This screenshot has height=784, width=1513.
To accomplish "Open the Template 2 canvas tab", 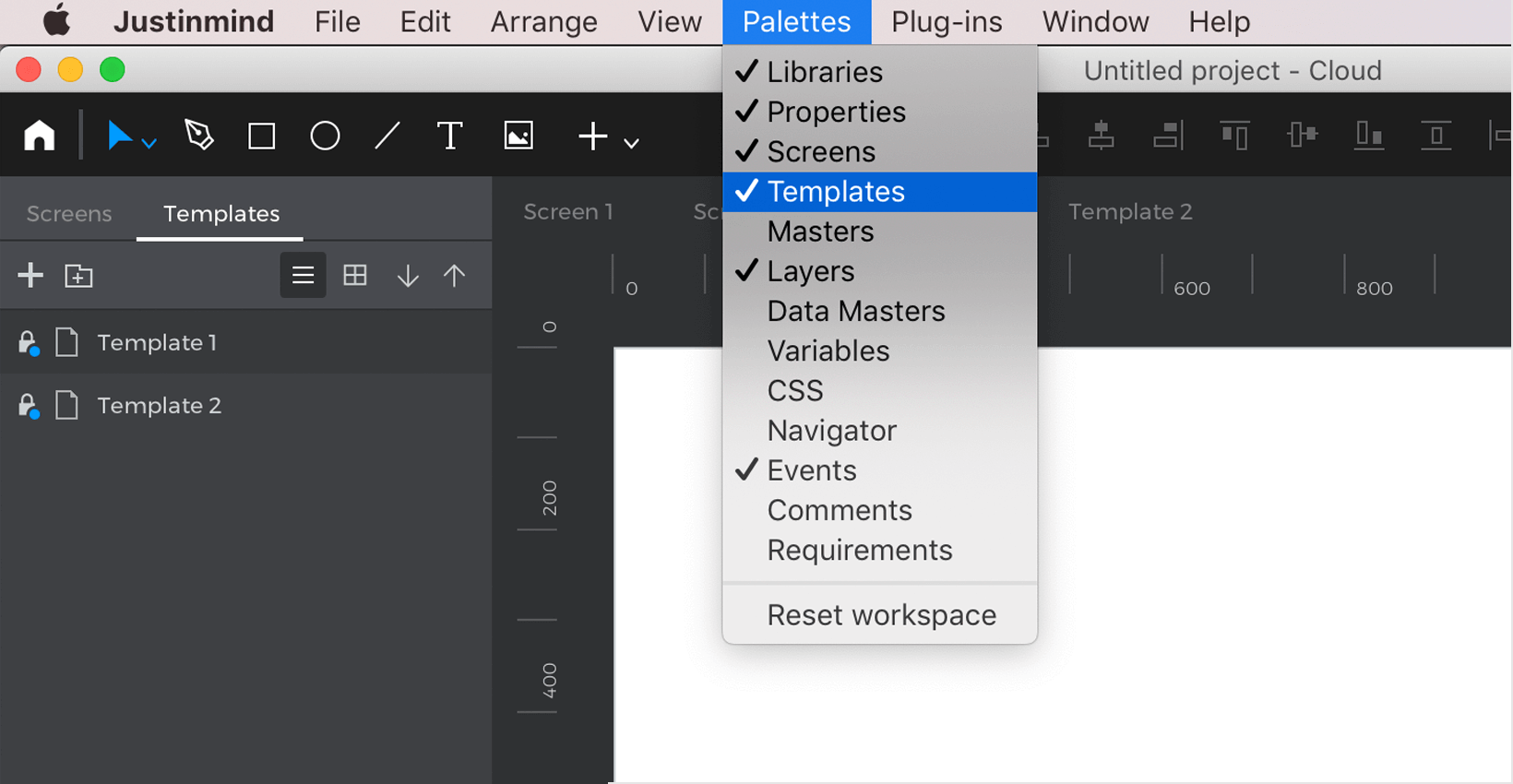I will click(1130, 211).
